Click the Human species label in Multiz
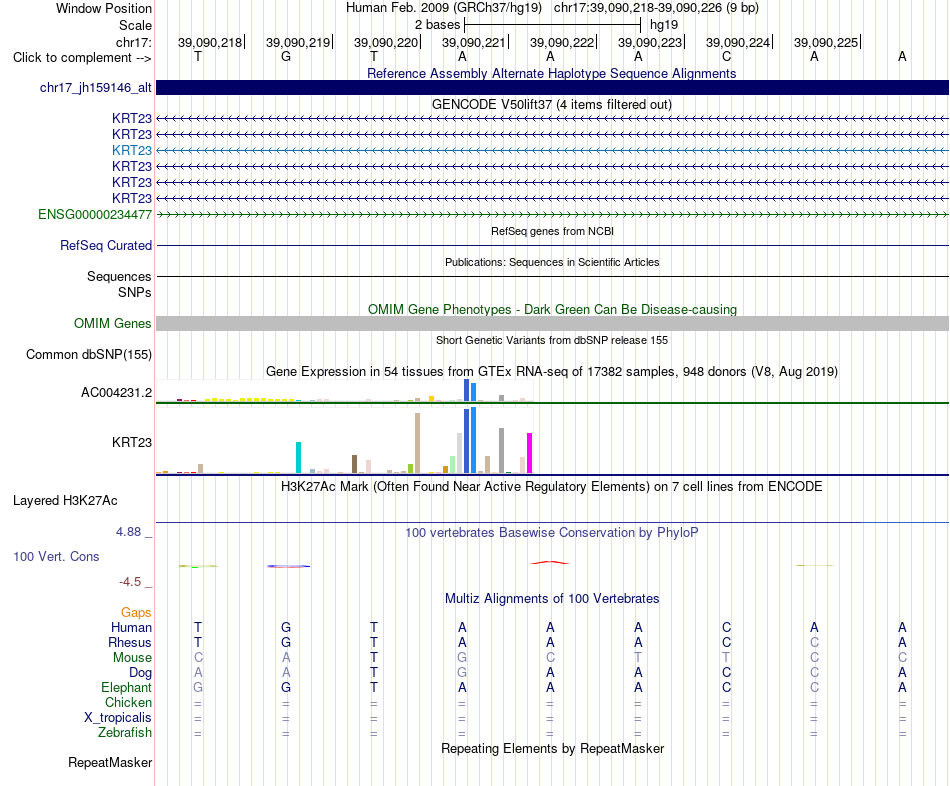The image size is (950, 786). click(x=131, y=627)
